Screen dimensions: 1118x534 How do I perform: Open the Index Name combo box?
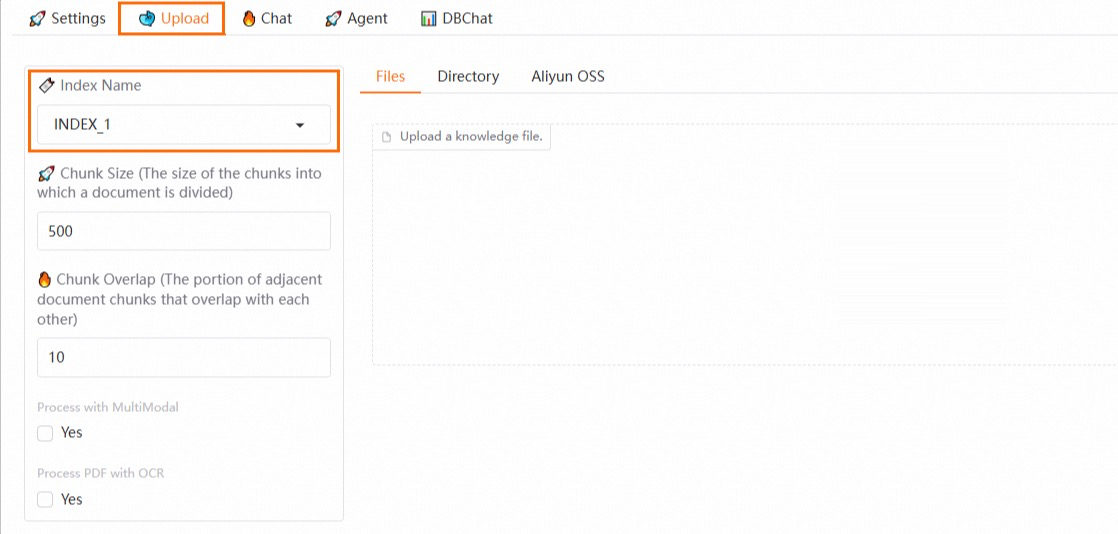pyautogui.click(x=184, y=125)
